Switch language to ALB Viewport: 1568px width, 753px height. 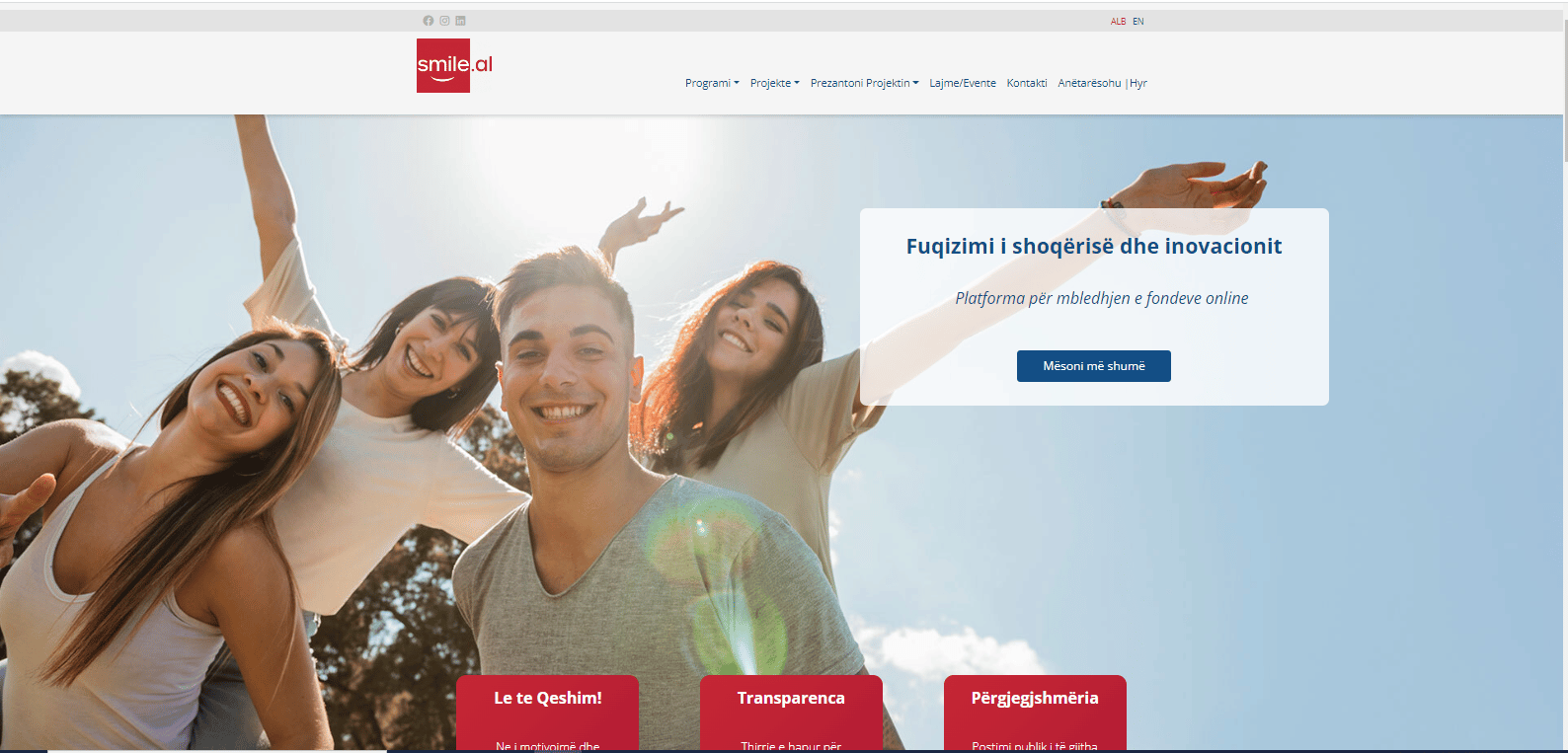(1118, 22)
